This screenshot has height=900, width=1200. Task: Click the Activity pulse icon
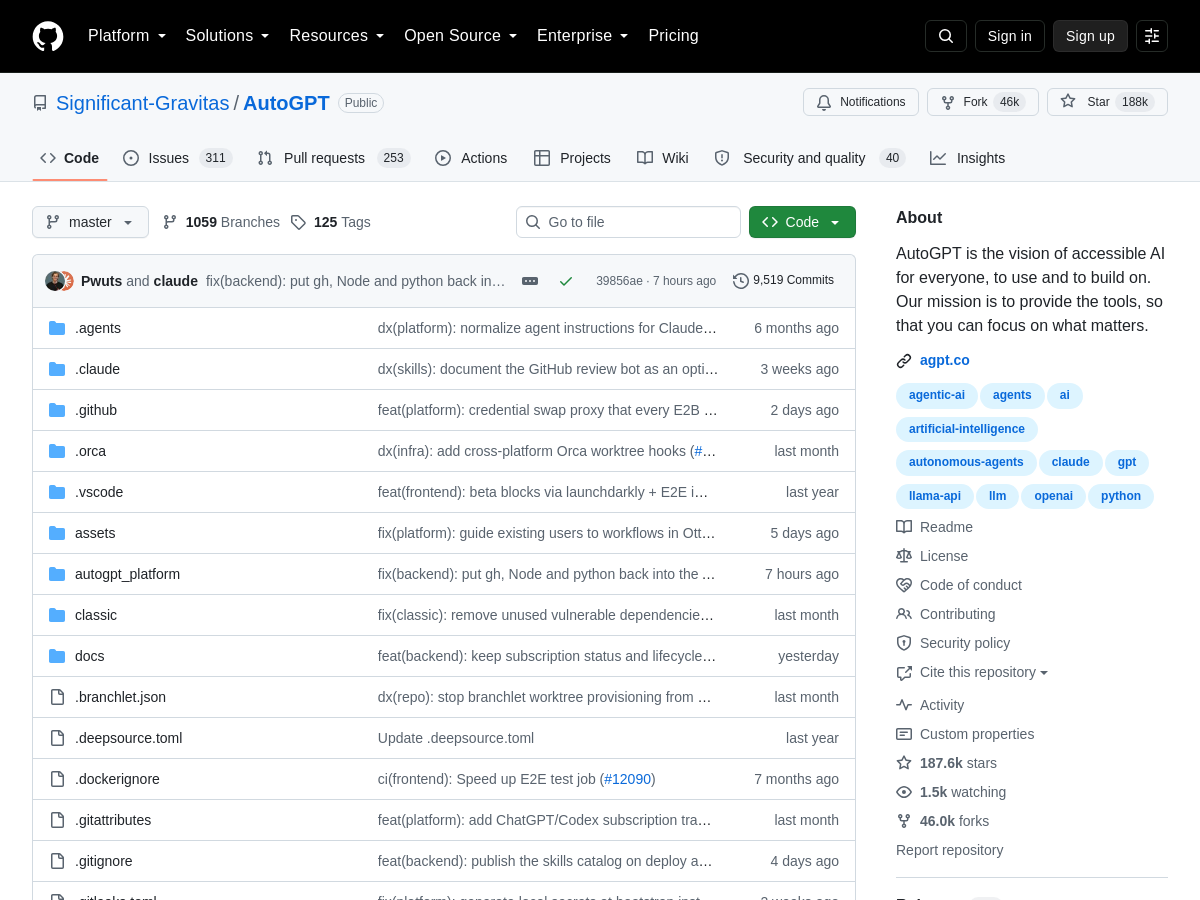904,705
